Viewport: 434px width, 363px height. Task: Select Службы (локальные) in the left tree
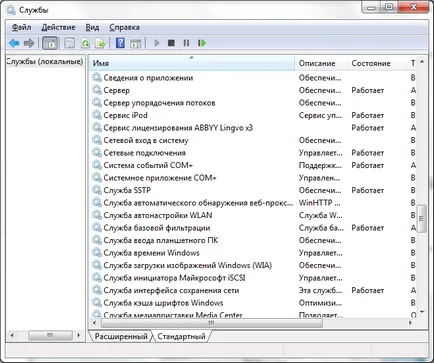tap(45, 62)
